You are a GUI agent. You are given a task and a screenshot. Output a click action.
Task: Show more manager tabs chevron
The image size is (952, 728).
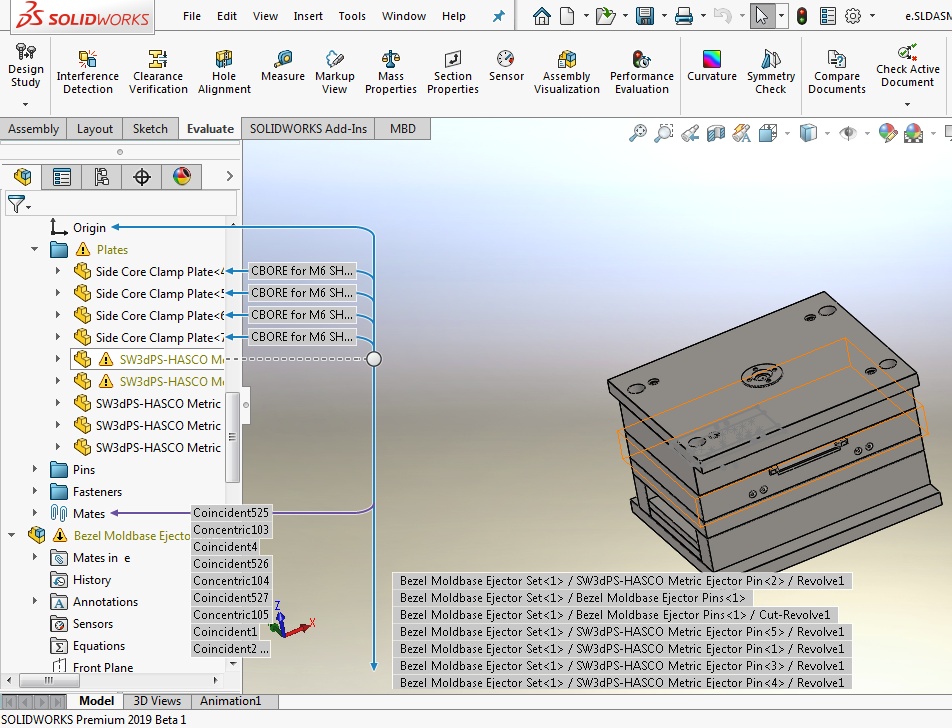click(x=229, y=176)
